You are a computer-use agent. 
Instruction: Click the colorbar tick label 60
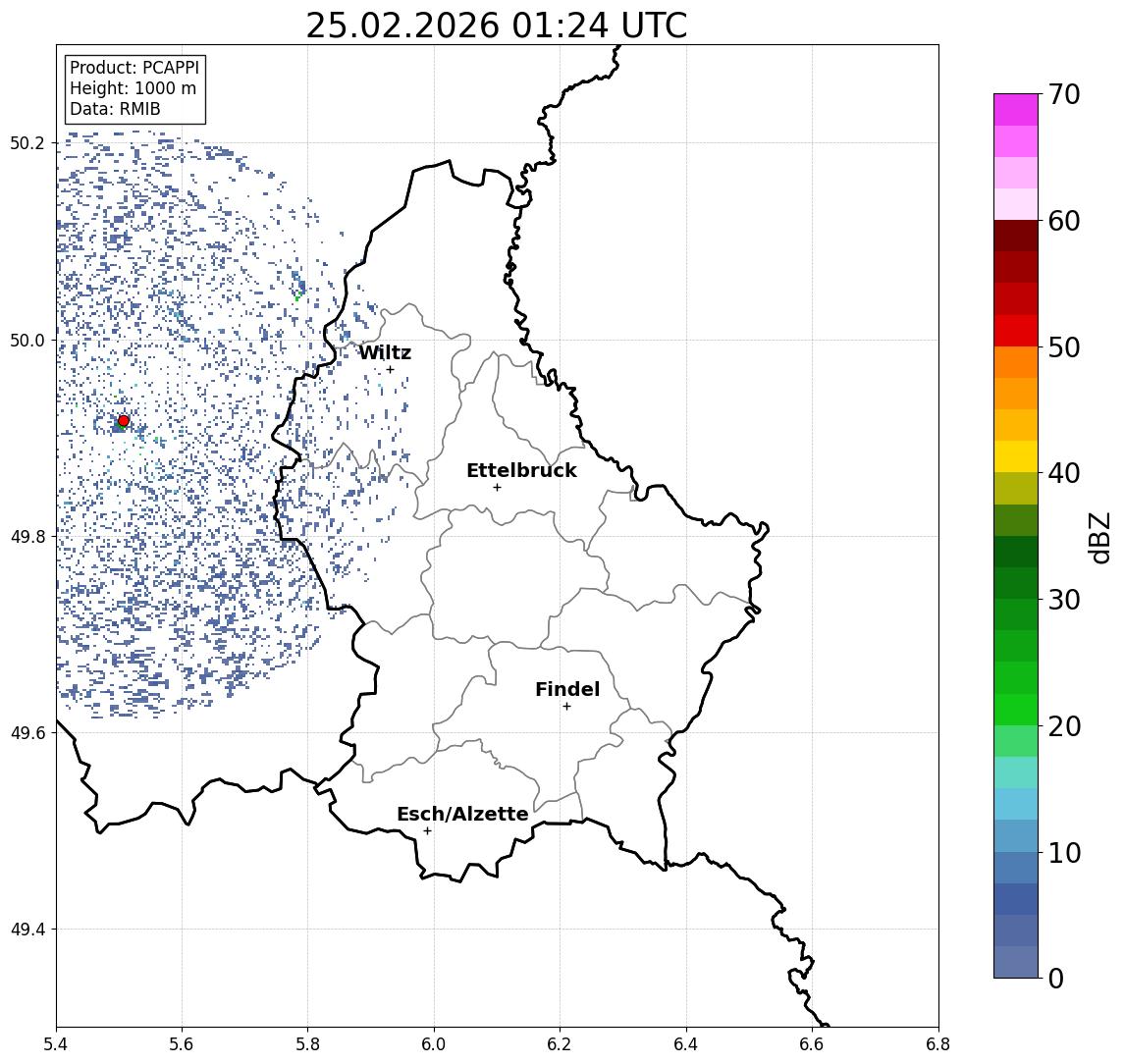coord(1064,222)
